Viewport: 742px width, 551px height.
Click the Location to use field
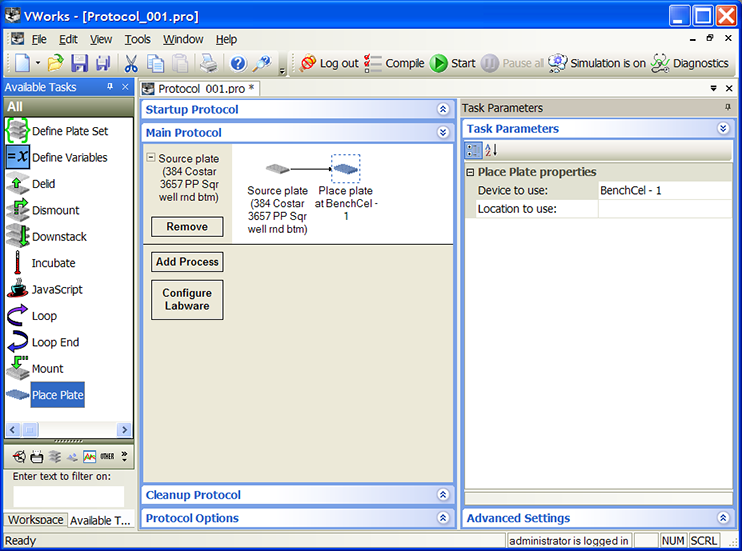[x=663, y=209]
